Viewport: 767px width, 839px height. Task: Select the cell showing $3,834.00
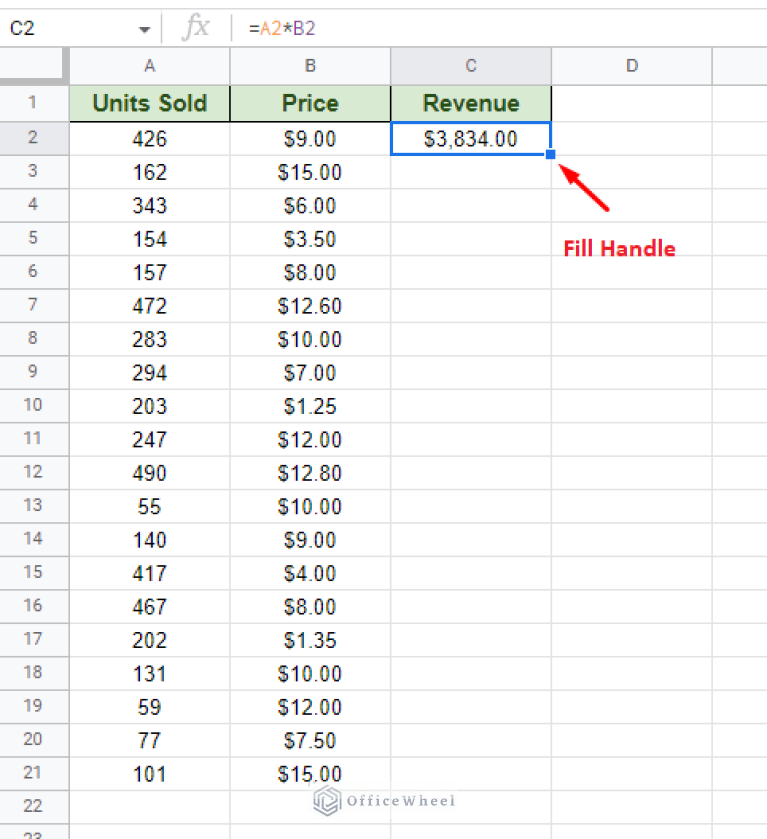point(471,139)
